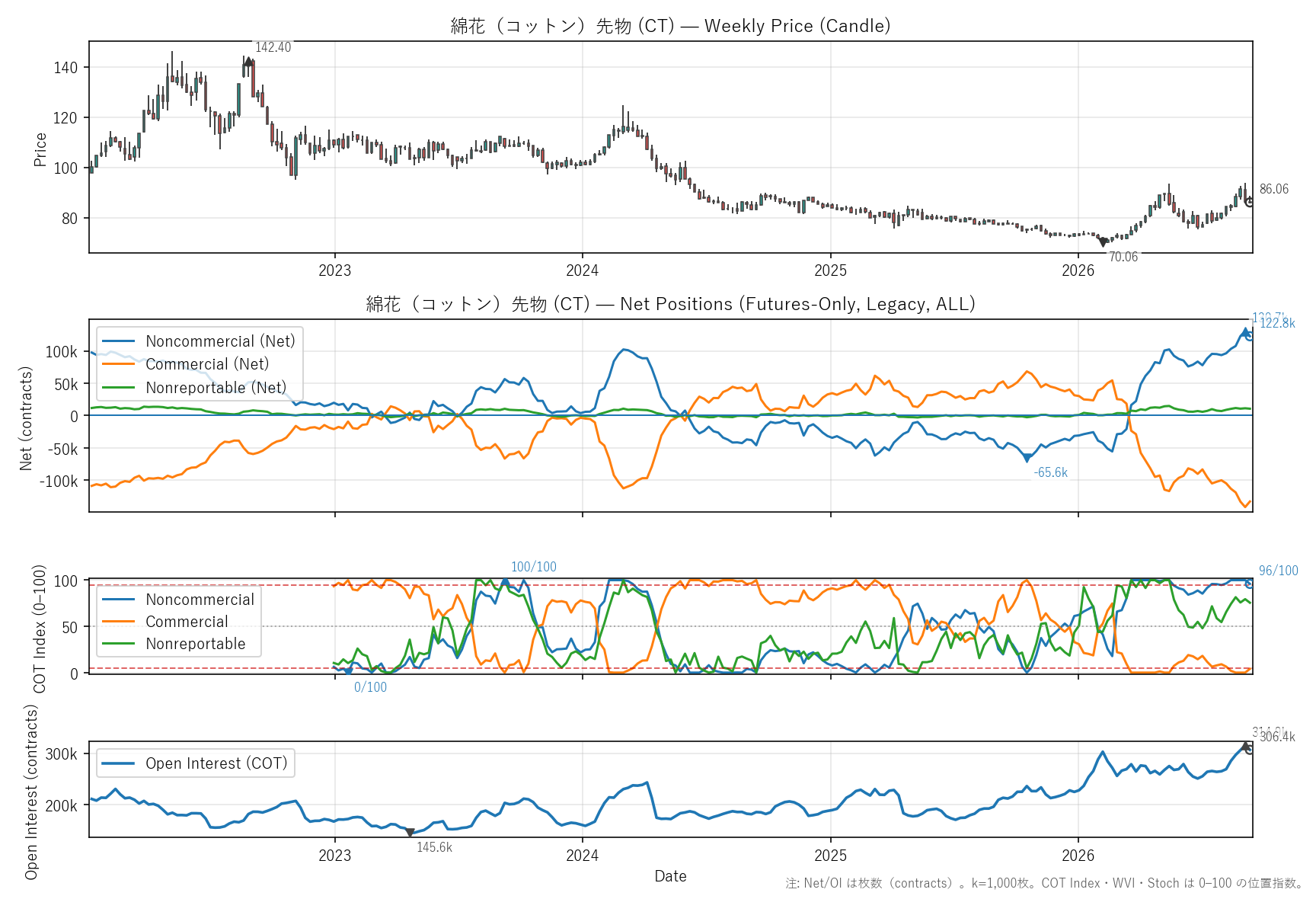The image size is (1316, 899).
Task: Select the 142.40 peak price label
Action: click(x=273, y=47)
